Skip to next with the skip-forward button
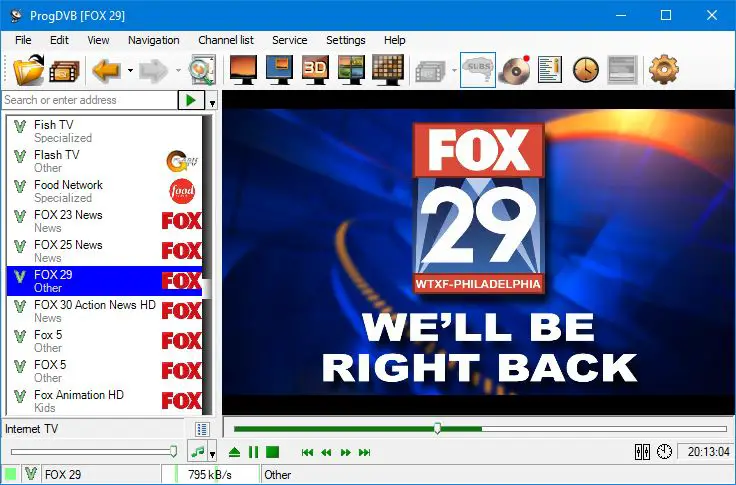The height and width of the screenshot is (485, 736). 364,453
